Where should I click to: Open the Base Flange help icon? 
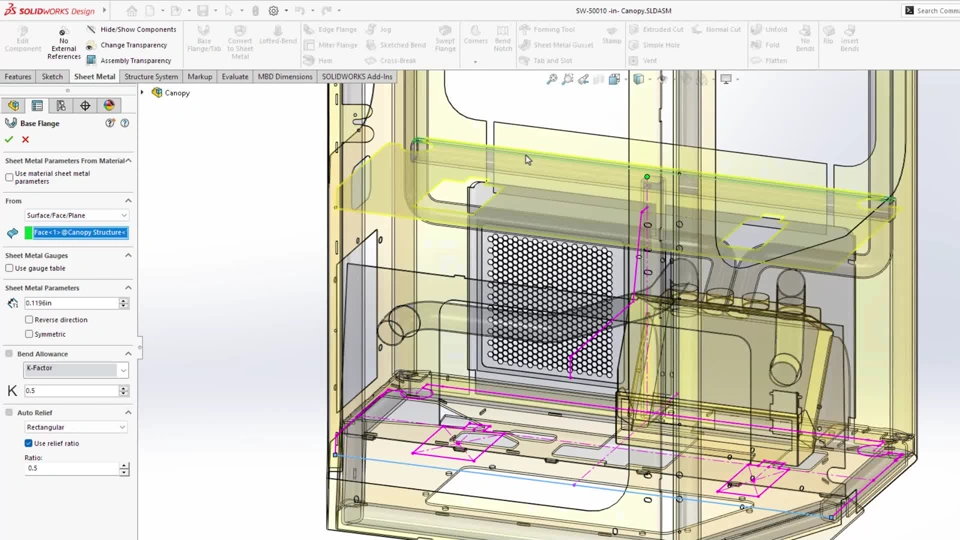coord(124,123)
